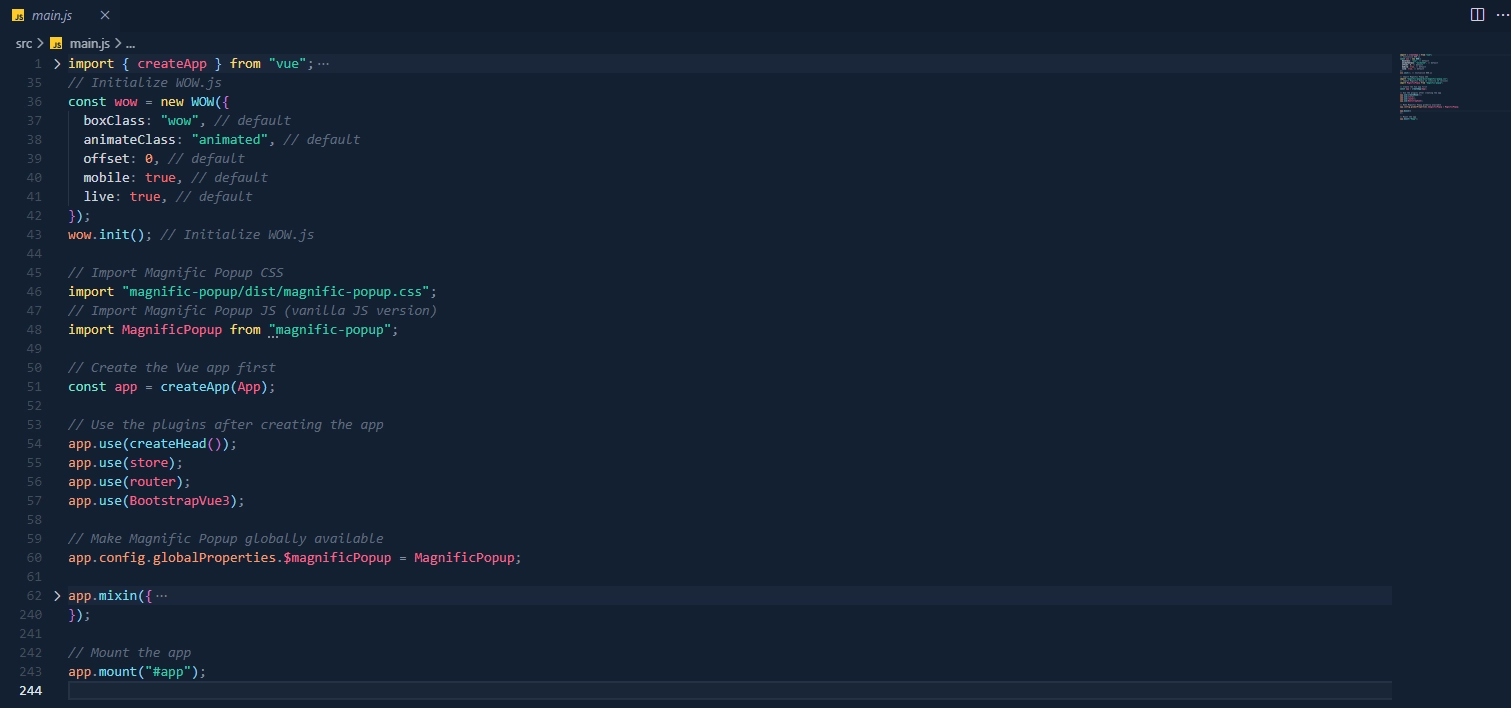Open the breadcrumb symbol ellipsis
Image resolution: width=1511 pixels, height=708 pixels.
click(x=131, y=43)
